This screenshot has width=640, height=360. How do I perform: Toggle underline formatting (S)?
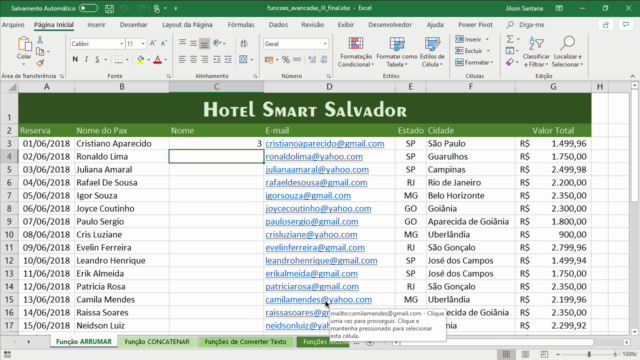97,60
